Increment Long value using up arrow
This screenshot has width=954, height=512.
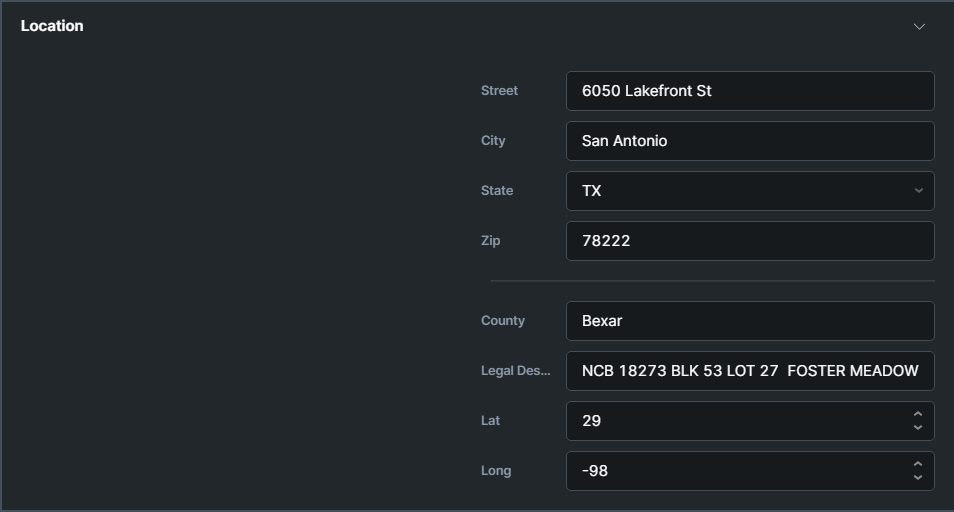(917, 464)
